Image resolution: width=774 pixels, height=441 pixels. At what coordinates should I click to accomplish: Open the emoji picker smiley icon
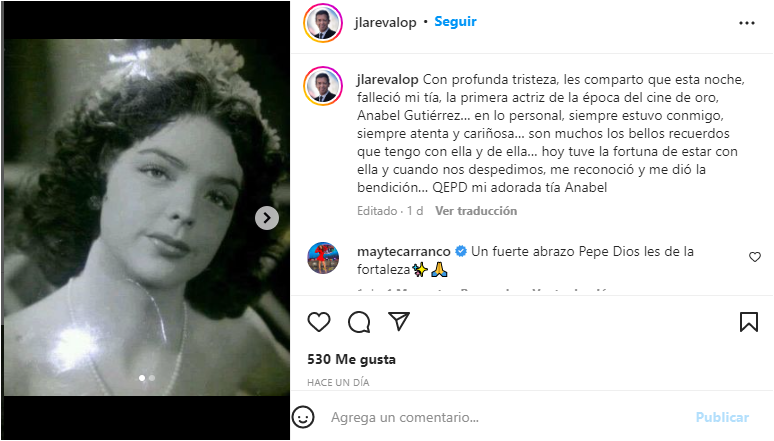point(303,417)
